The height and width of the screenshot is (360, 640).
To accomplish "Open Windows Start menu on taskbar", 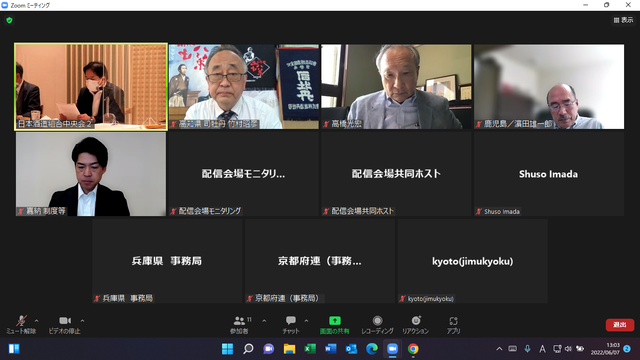I will tap(227, 349).
